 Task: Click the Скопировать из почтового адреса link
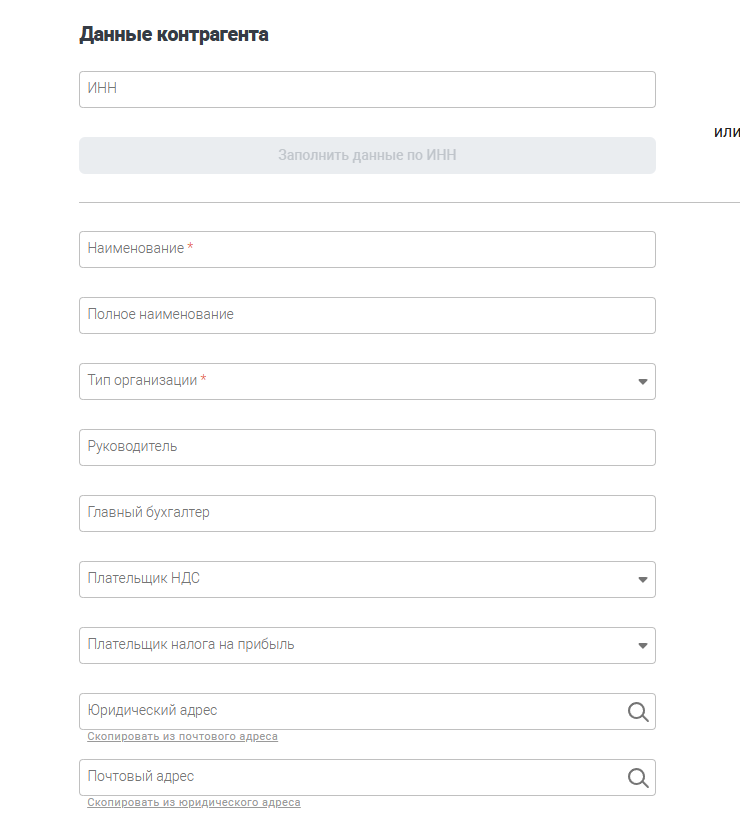[182, 737]
